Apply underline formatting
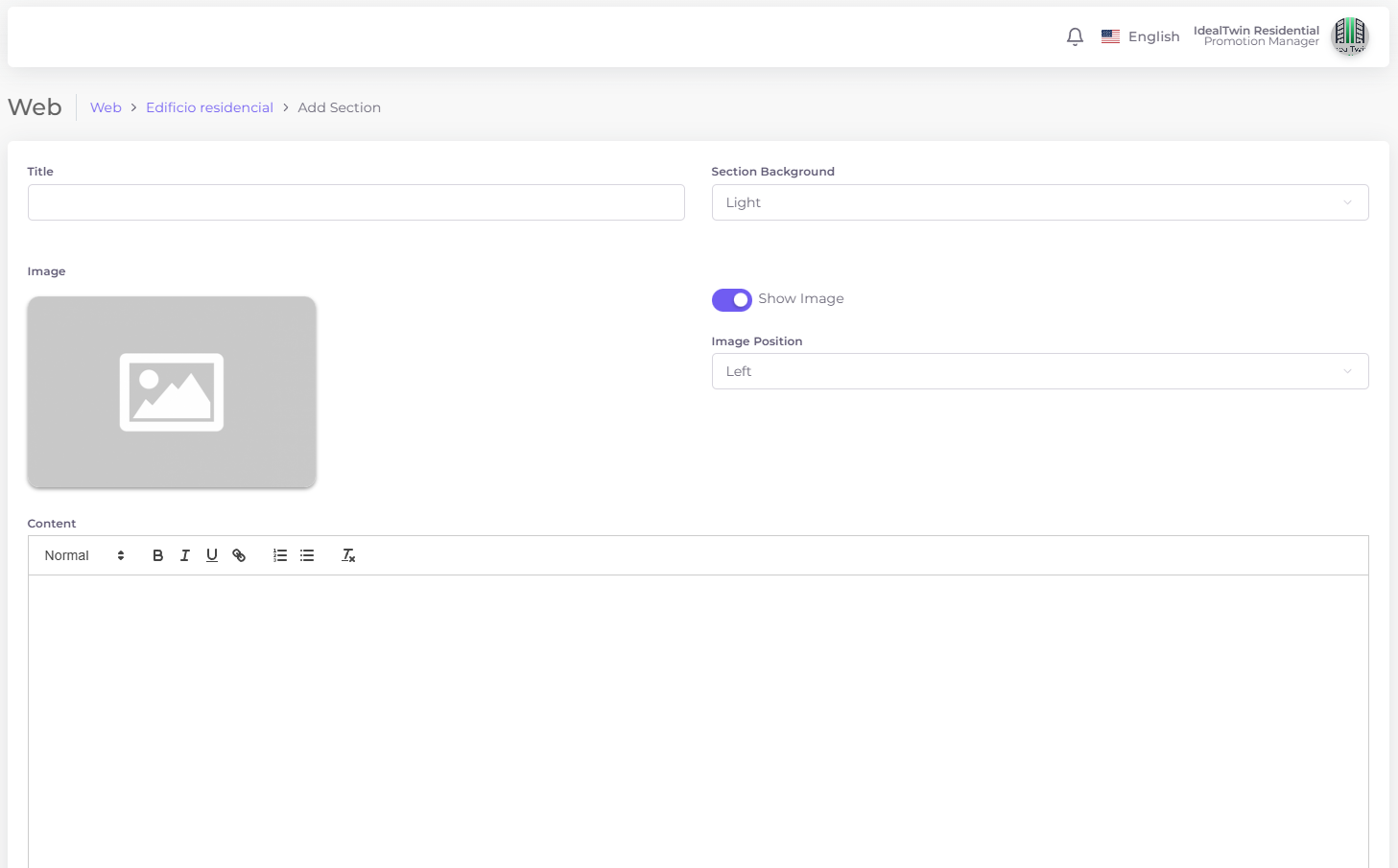1398x868 pixels. click(212, 555)
